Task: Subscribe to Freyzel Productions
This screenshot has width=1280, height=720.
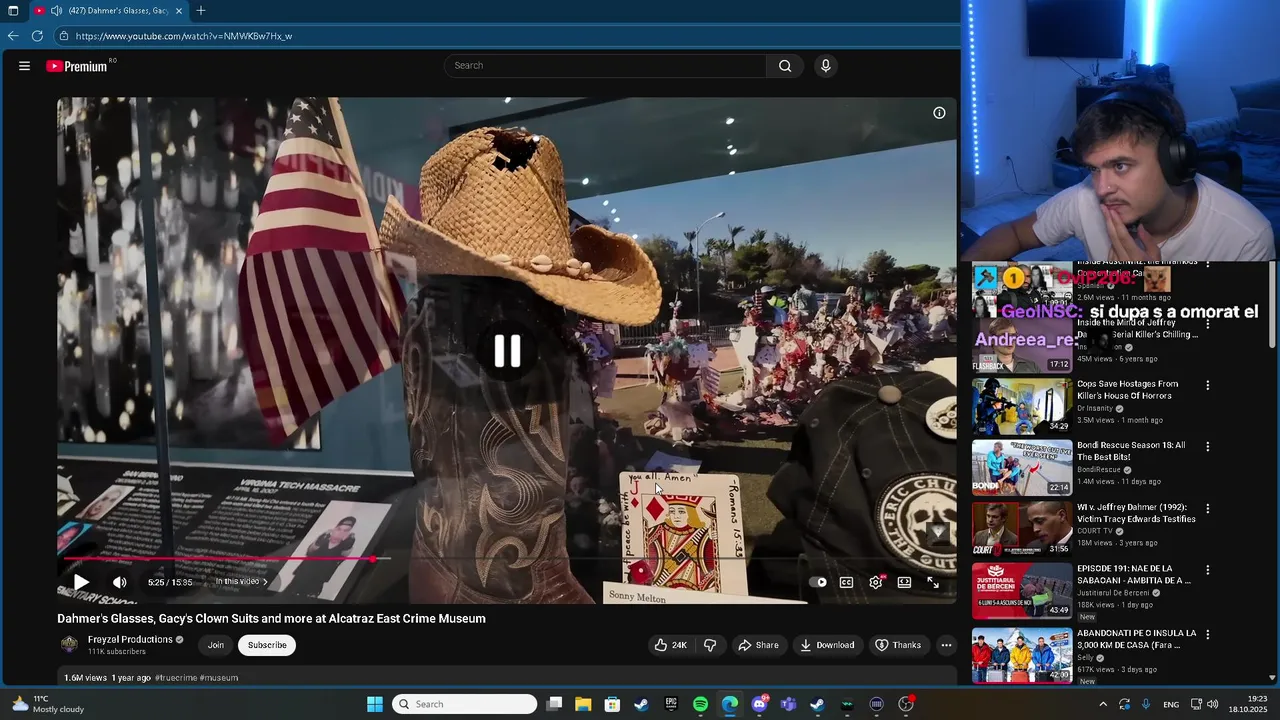Action: [267, 645]
